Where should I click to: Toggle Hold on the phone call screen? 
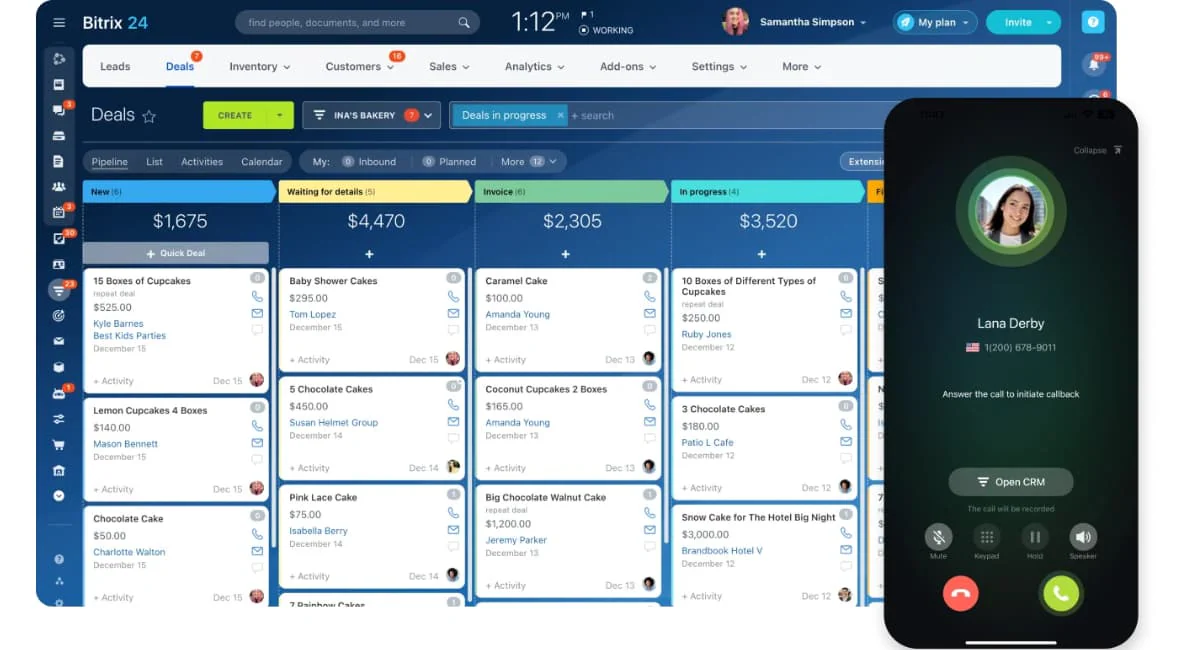point(1035,537)
